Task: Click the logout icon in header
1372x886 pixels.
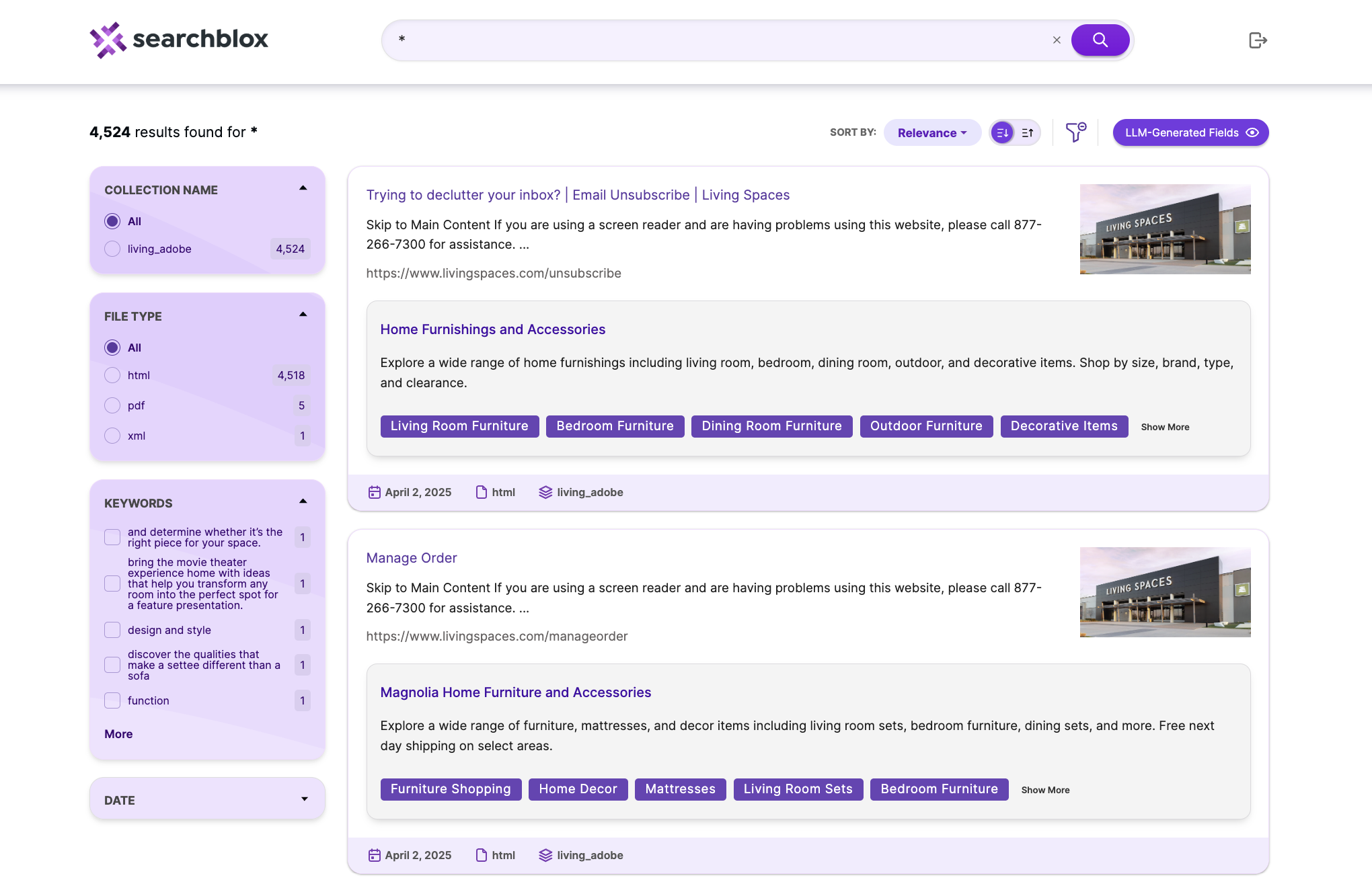Action: pos(1257,40)
